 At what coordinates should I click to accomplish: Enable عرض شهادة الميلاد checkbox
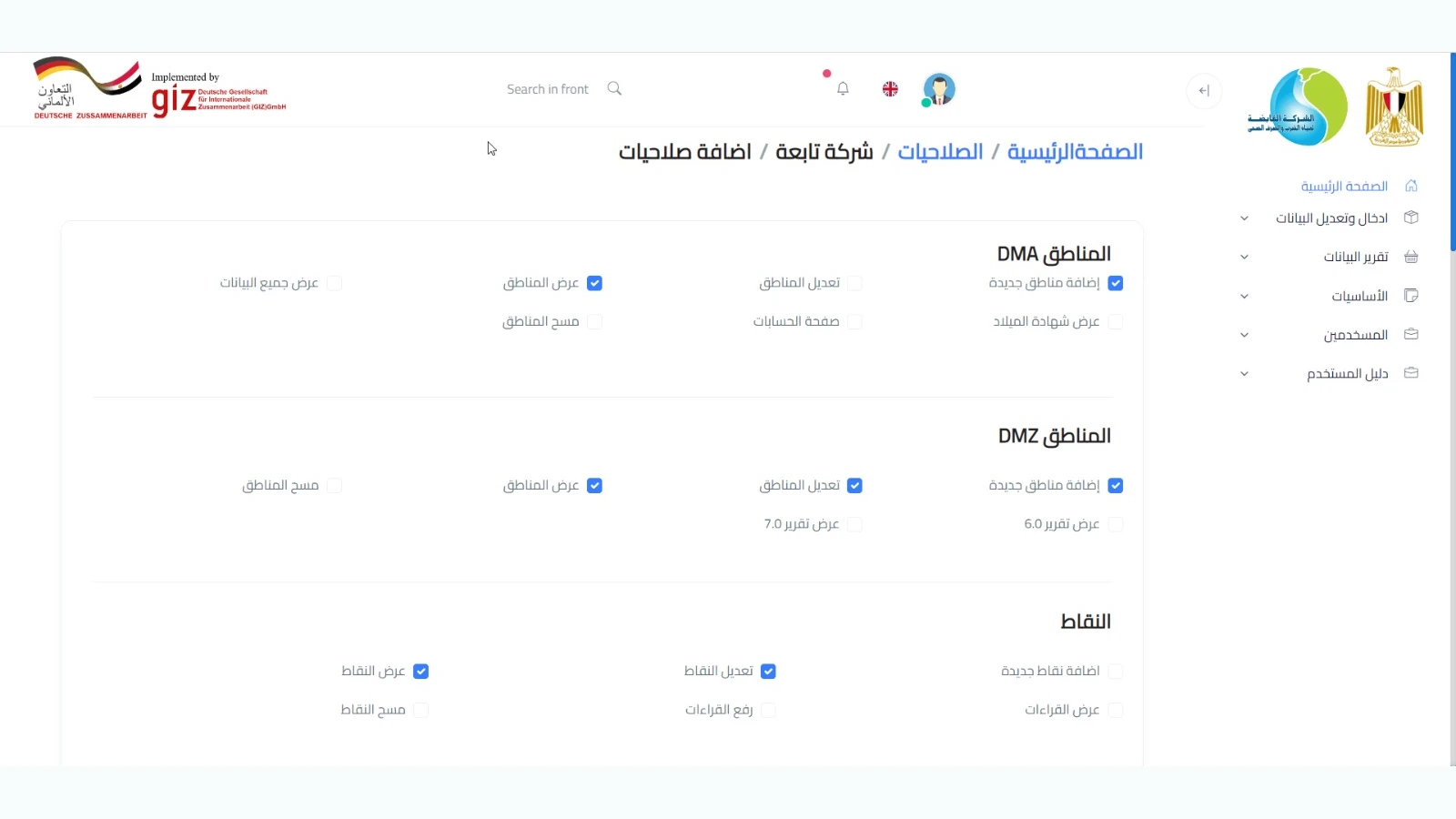click(x=1116, y=321)
